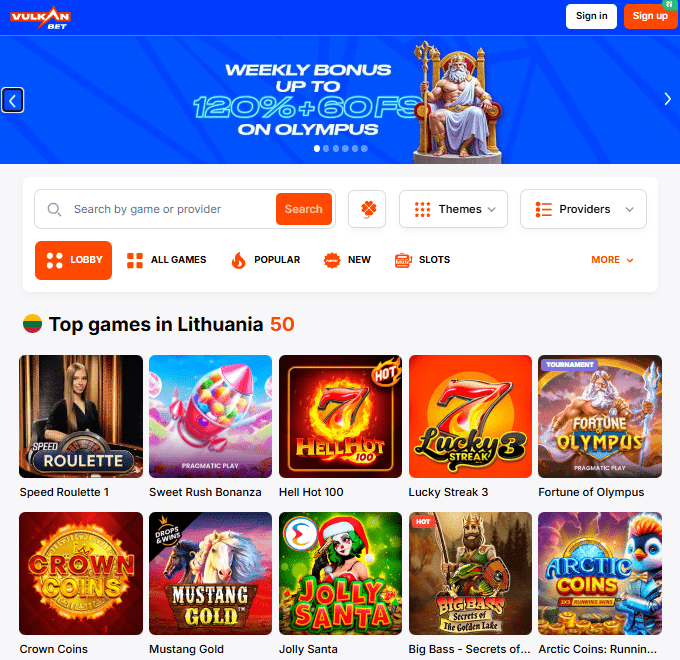Click the flame icon for Popular
Screen dimensions: 680x660
click(x=238, y=260)
